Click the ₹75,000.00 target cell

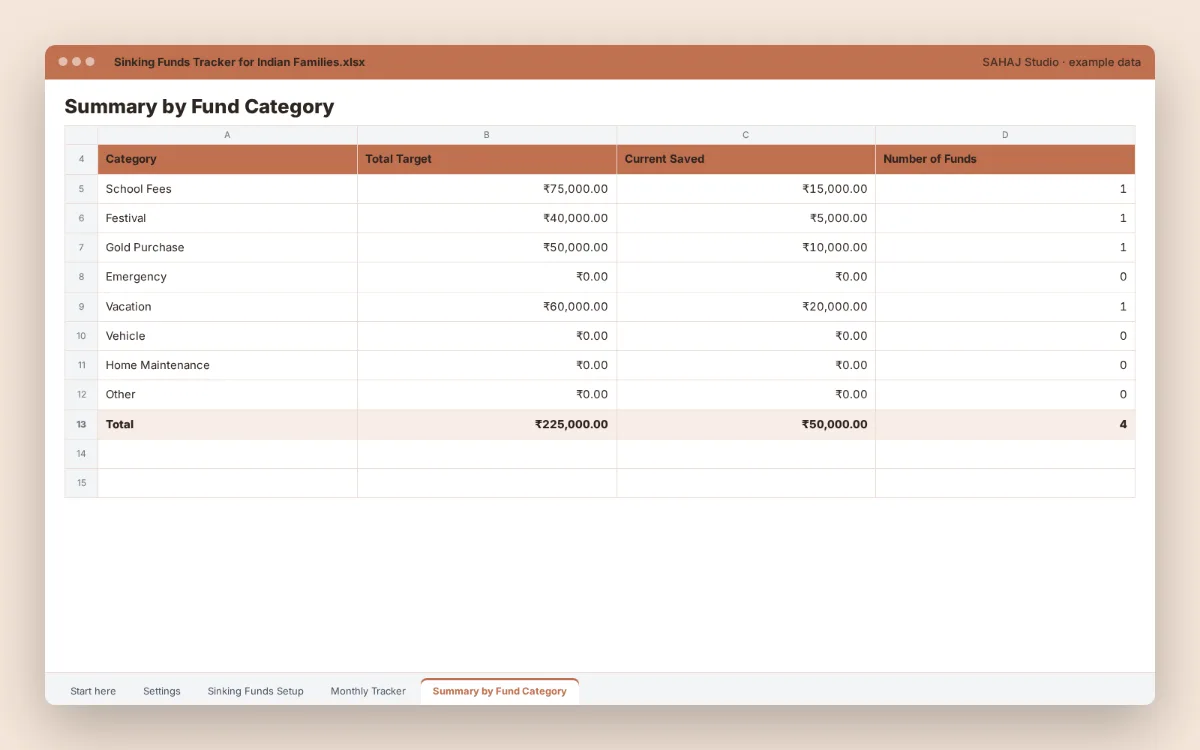pos(487,189)
